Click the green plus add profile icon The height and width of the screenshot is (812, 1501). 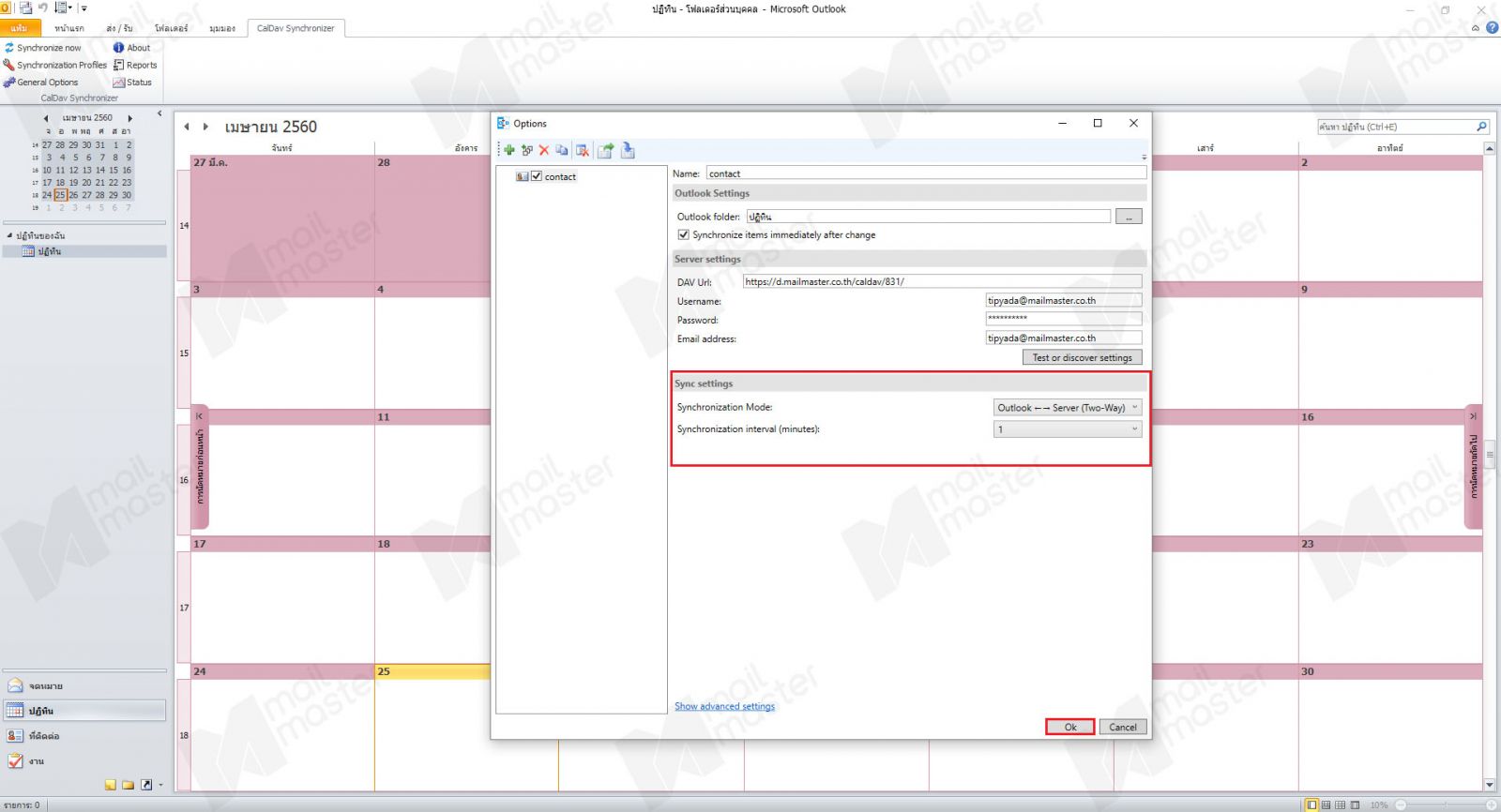point(509,150)
